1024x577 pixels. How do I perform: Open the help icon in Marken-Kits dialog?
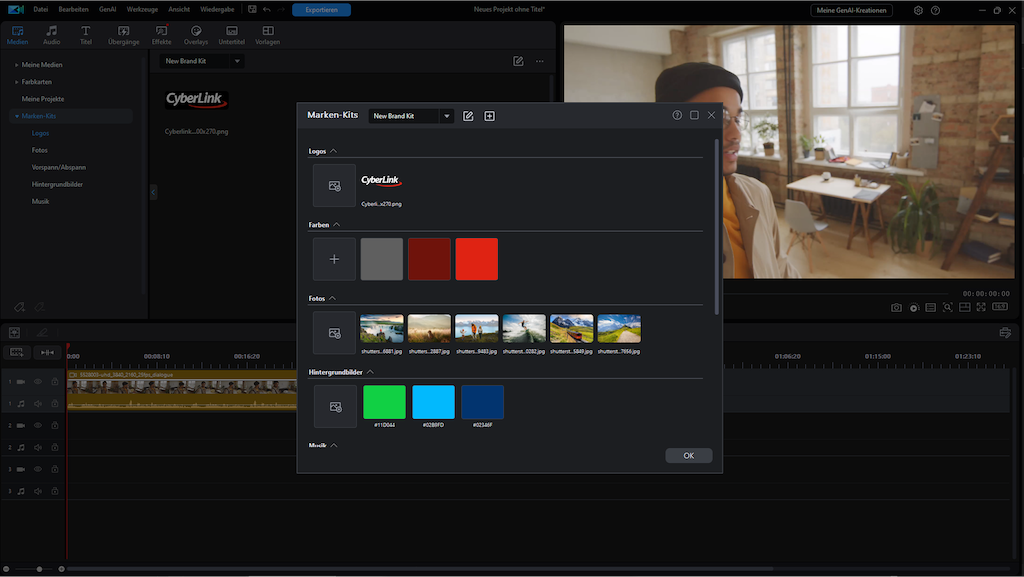pos(677,115)
